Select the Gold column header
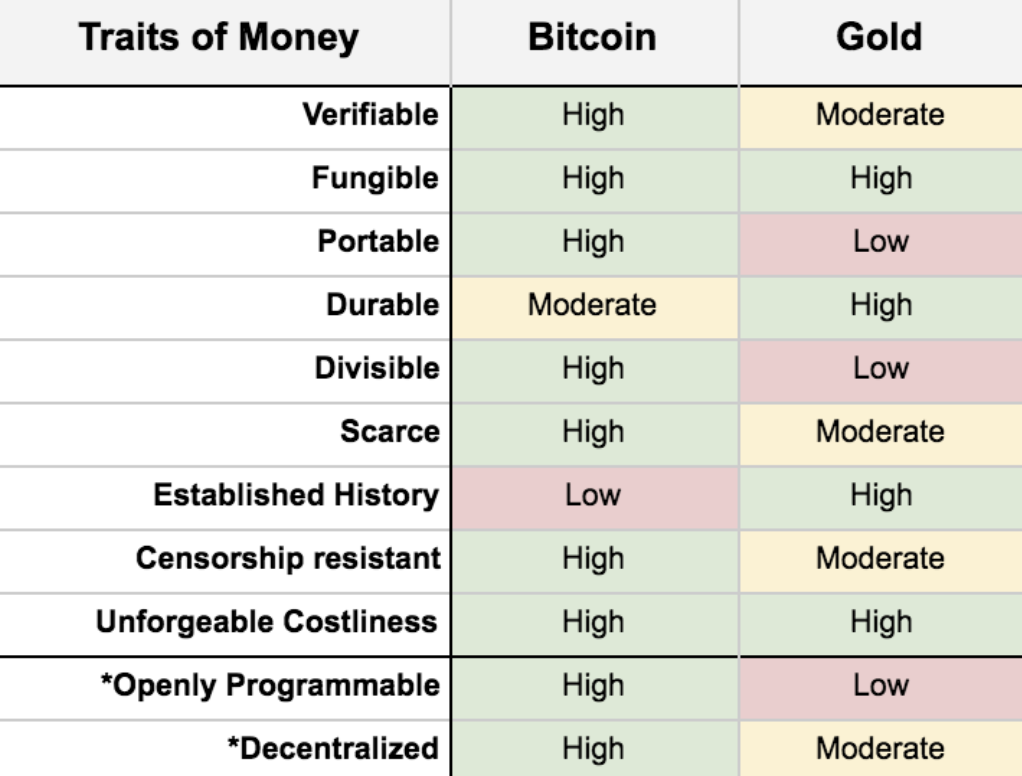The width and height of the screenshot is (1022, 776). click(881, 40)
